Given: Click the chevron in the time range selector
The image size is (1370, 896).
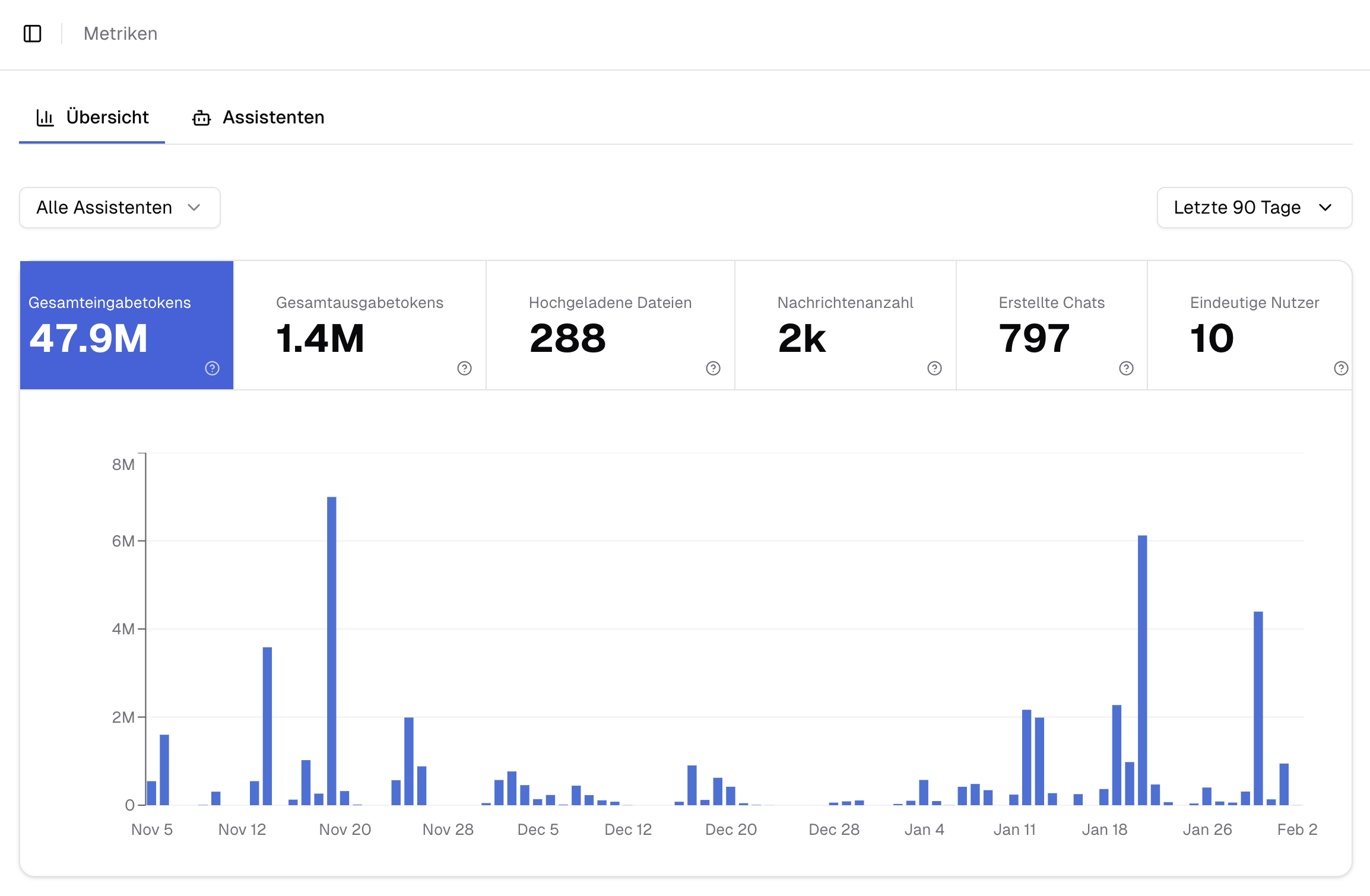Looking at the screenshot, I should pyautogui.click(x=1325, y=208).
